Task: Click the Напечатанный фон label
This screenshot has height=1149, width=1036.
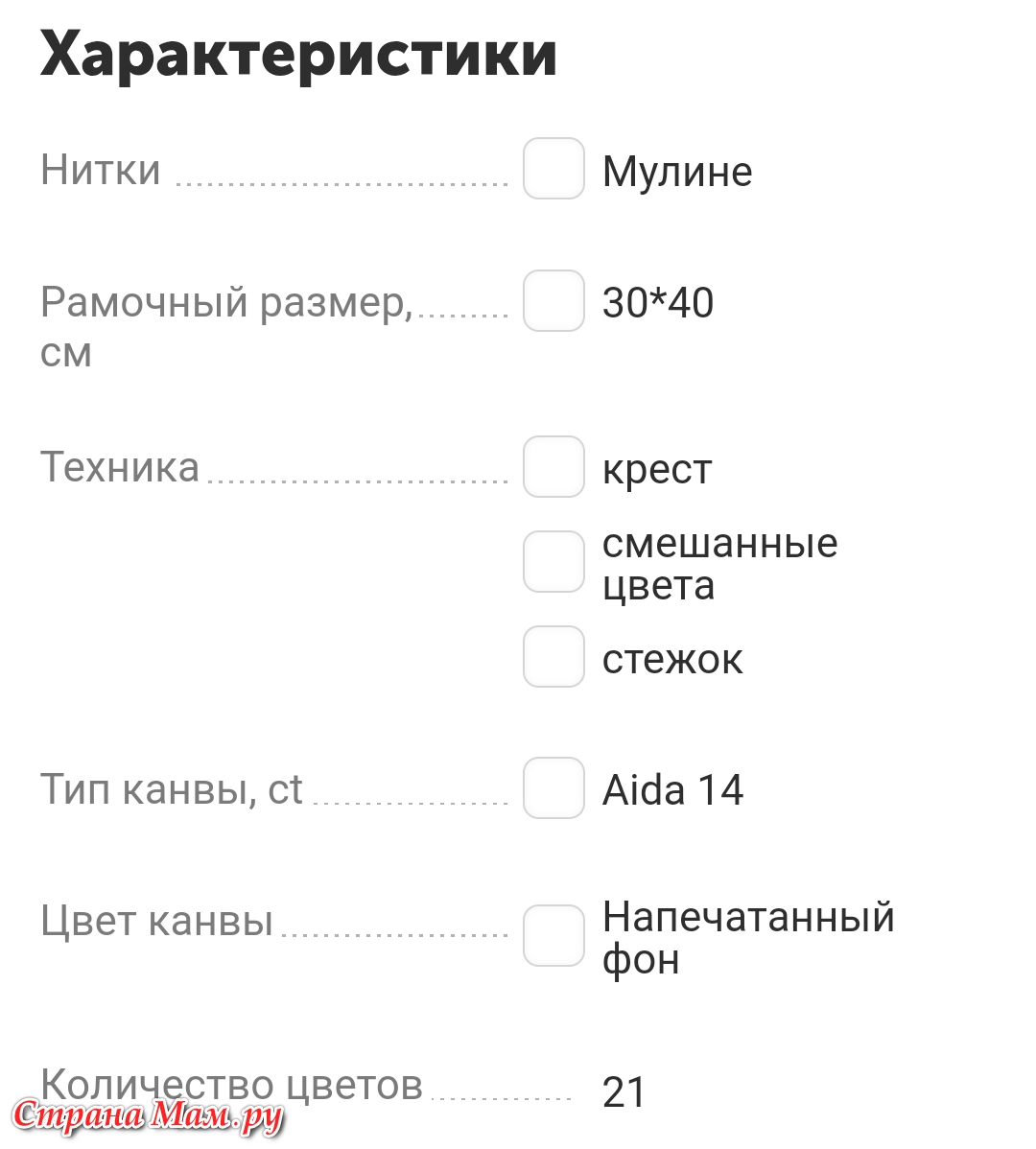Action: 748,939
